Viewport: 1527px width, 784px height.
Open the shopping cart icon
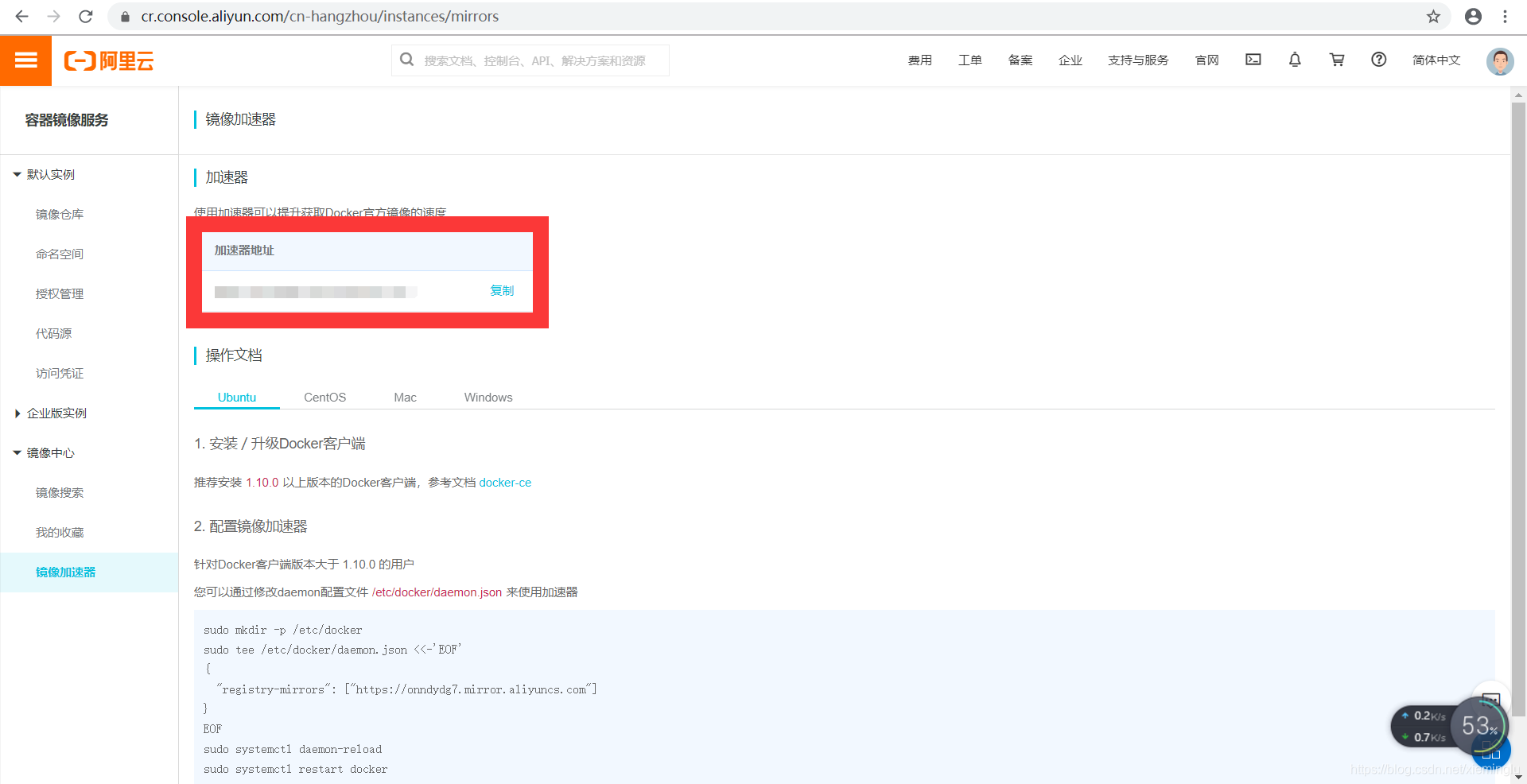point(1337,60)
